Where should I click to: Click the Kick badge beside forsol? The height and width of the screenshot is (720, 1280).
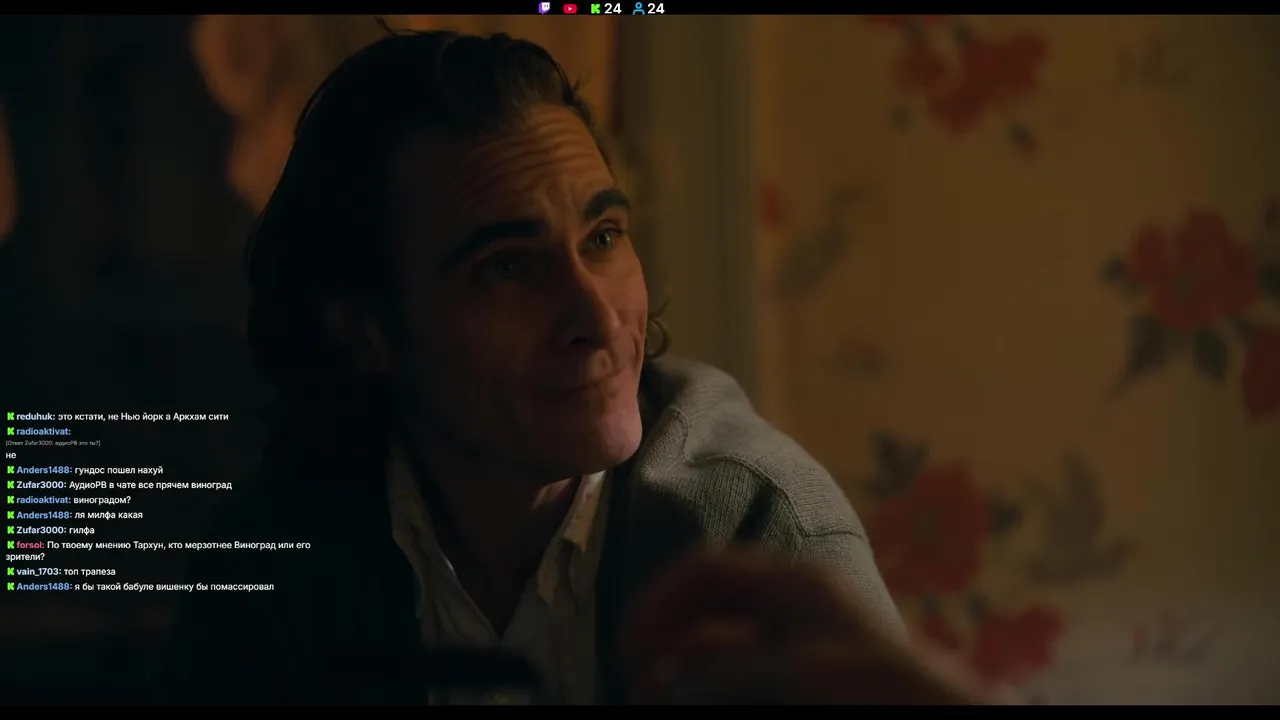[10, 545]
